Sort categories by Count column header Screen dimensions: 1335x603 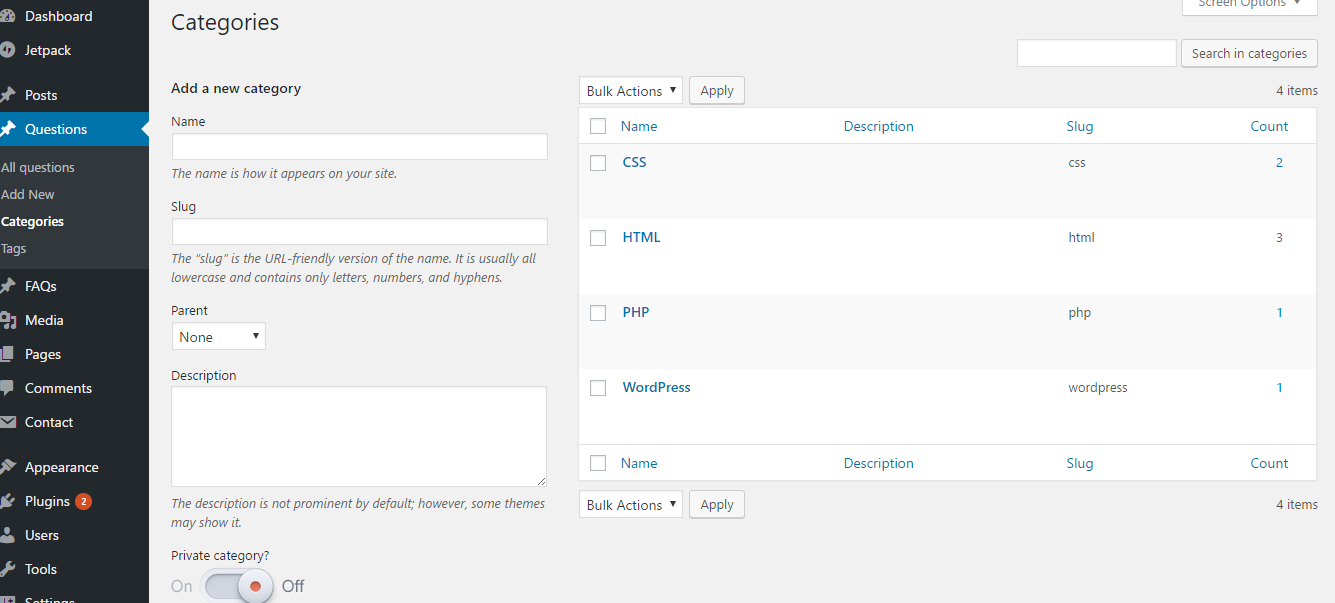pos(1268,126)
